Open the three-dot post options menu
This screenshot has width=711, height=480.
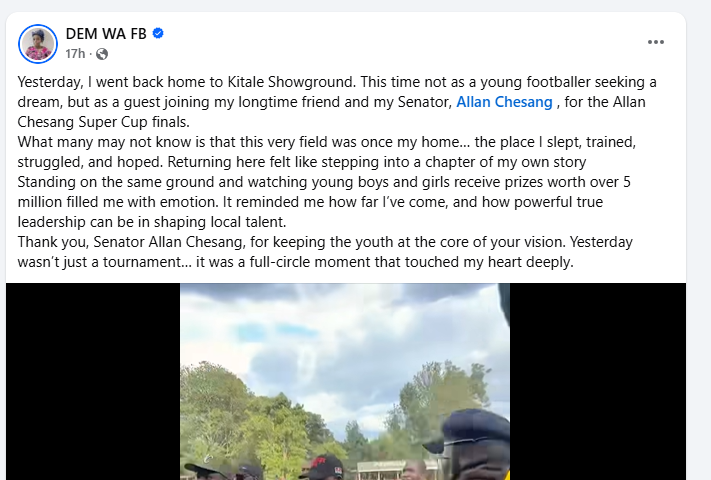pyautogui.click(x=656, y=42)
